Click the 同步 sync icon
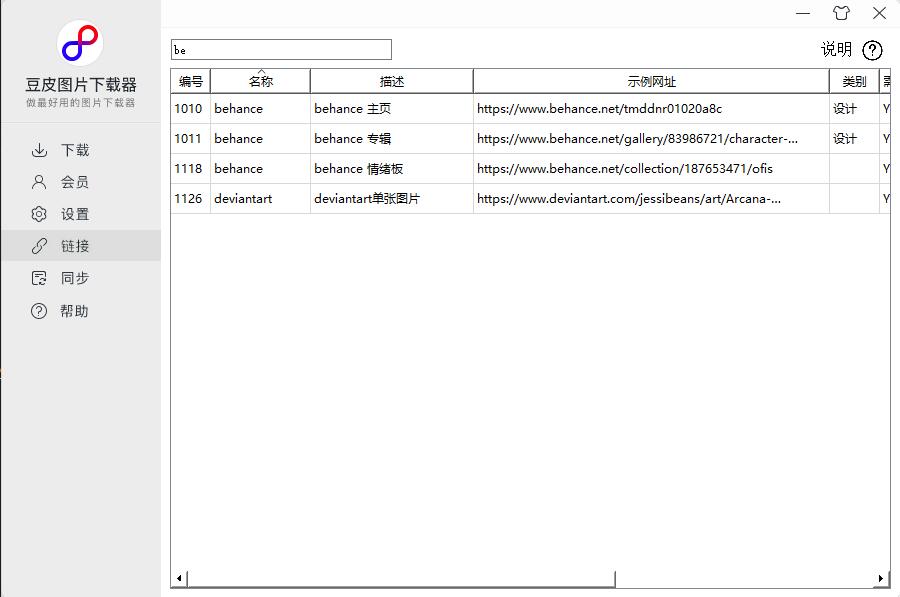The width and height of the screenshot is (900, 597). pyautogui.click(x=39, y=278)
